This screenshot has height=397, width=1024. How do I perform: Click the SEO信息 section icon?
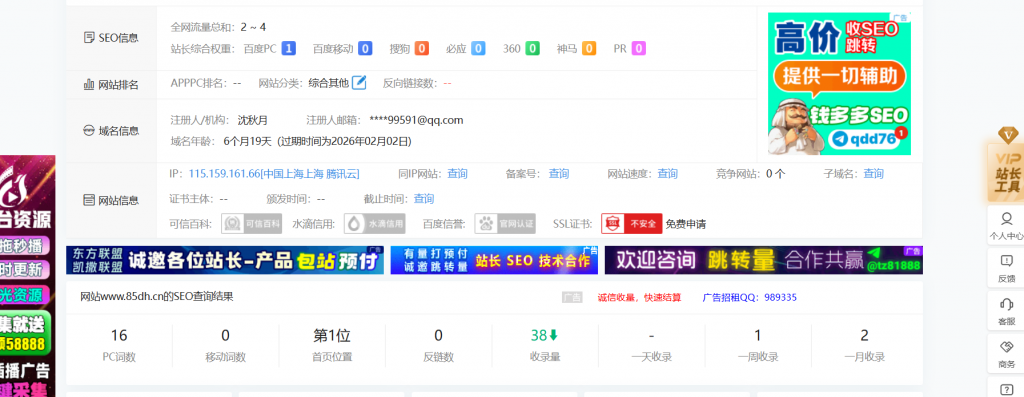point(89,38)
